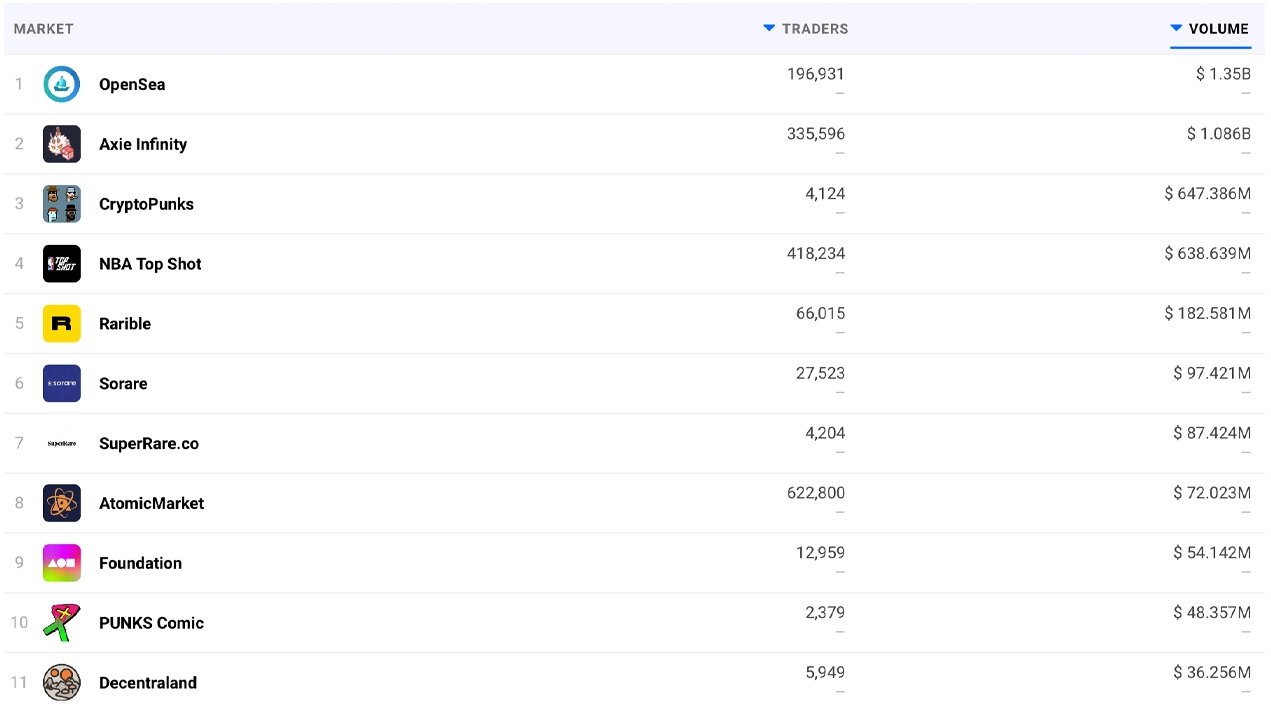Click the volume value $ 638.639M
Image resolution: width=1271 pixels, height=711 pixels.
coord(1208,254)
